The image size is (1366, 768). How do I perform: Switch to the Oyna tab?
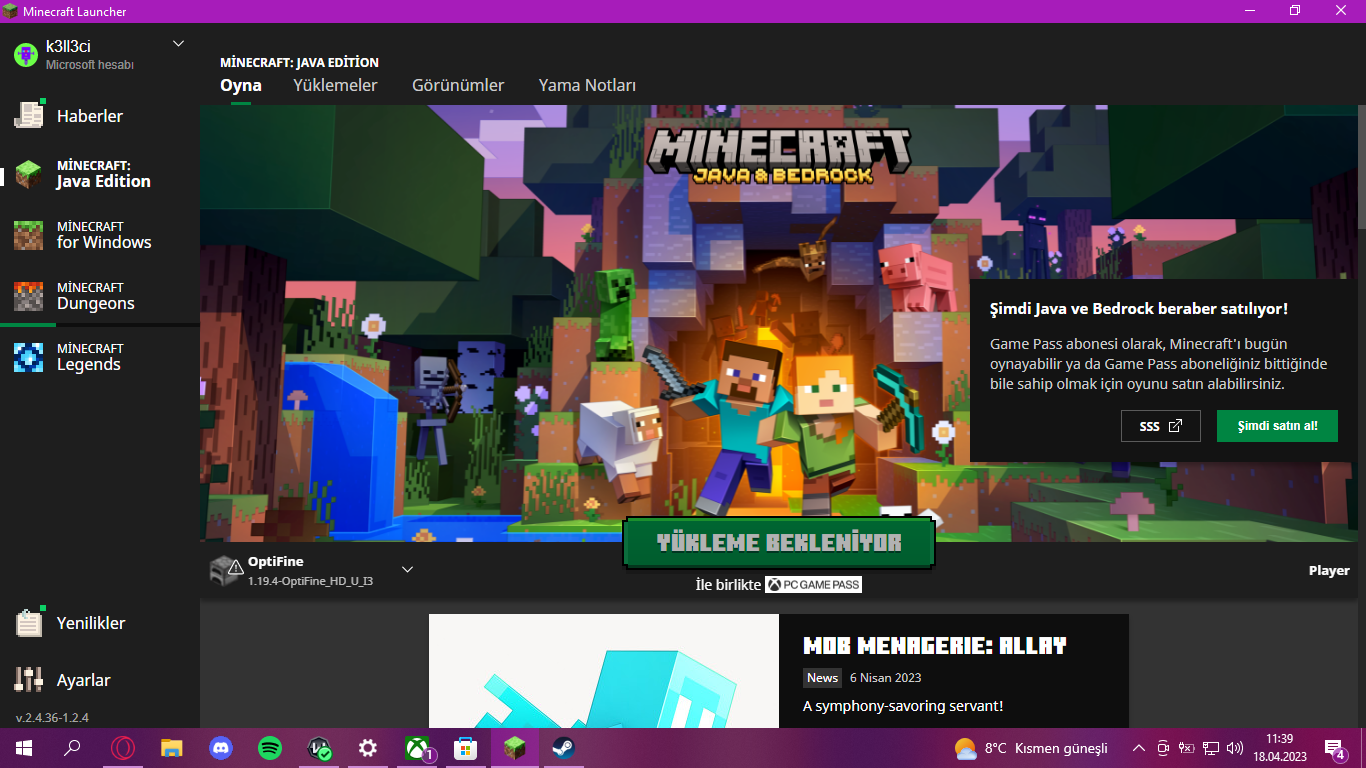[241, 86]
